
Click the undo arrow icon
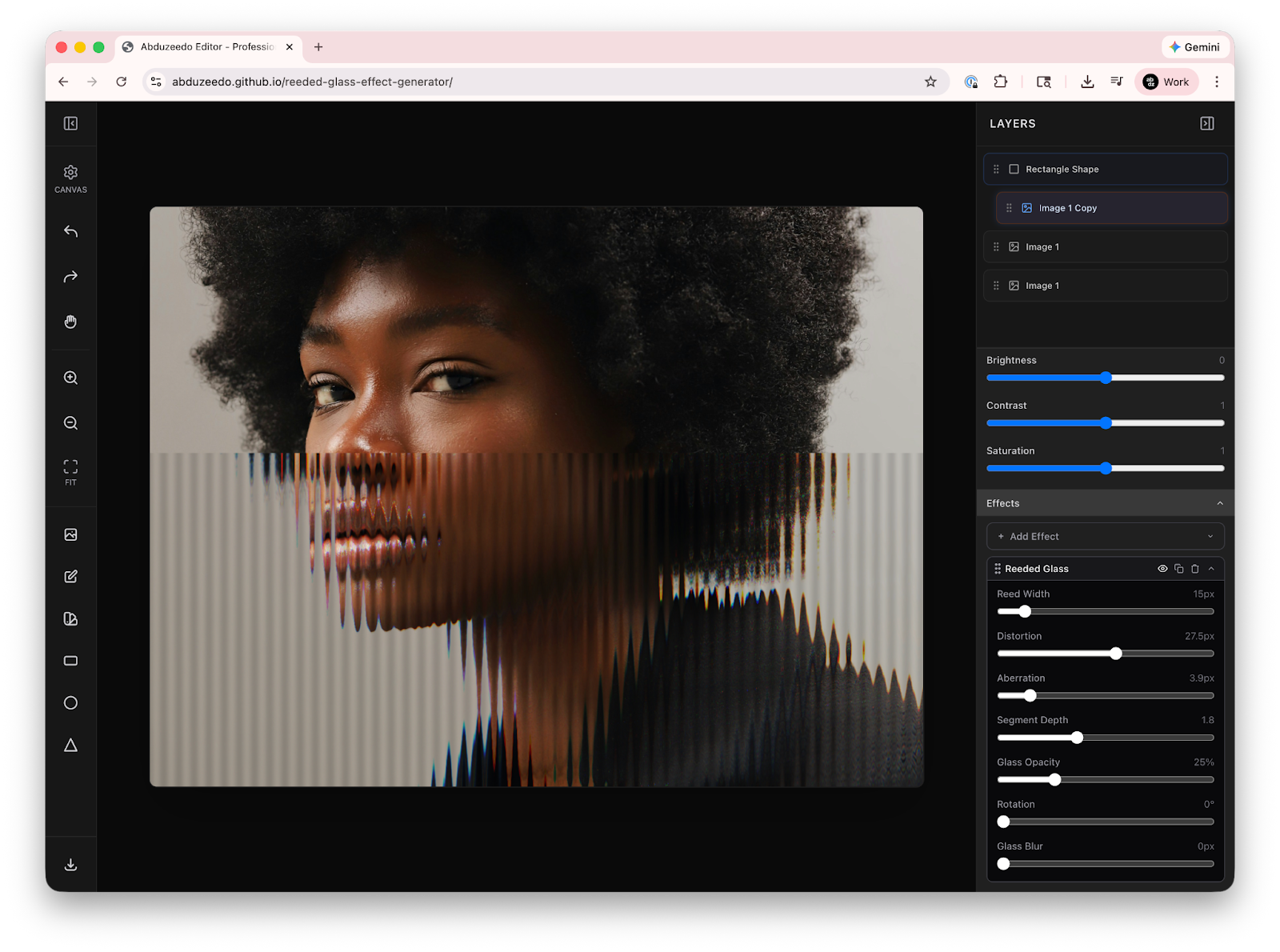tap(70, 231)
